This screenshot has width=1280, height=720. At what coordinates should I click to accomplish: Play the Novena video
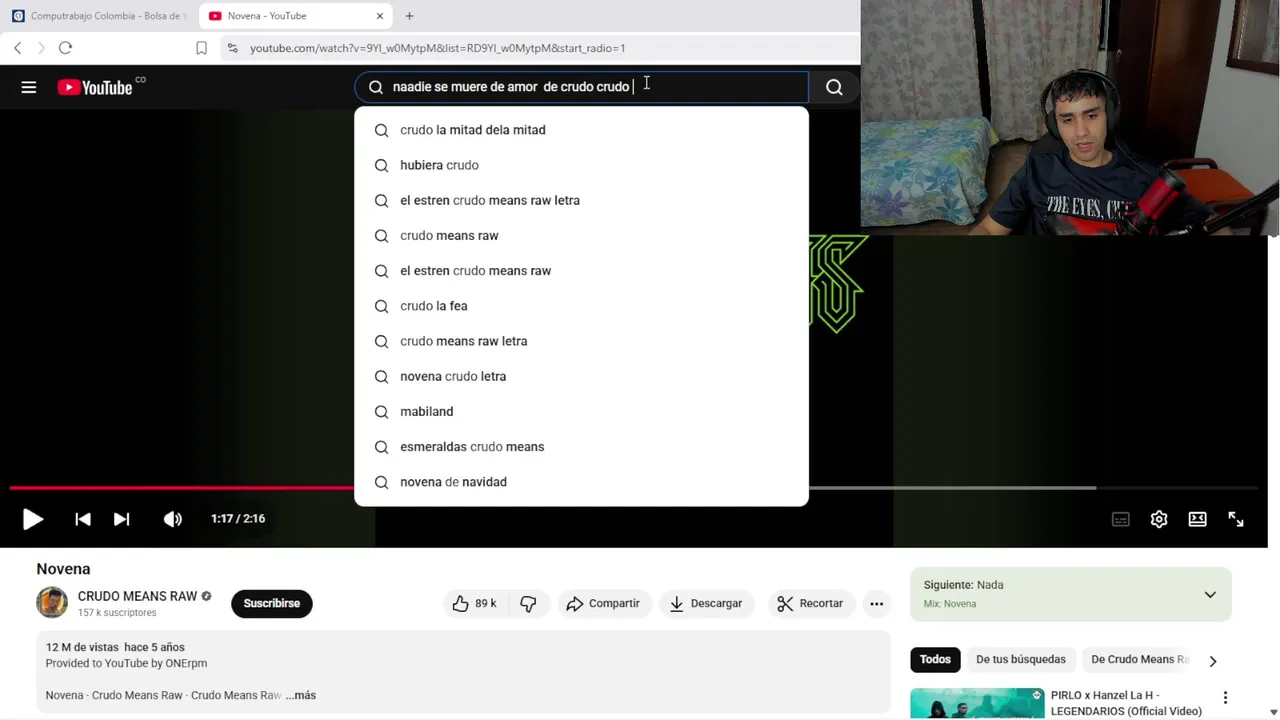(32, 519)
